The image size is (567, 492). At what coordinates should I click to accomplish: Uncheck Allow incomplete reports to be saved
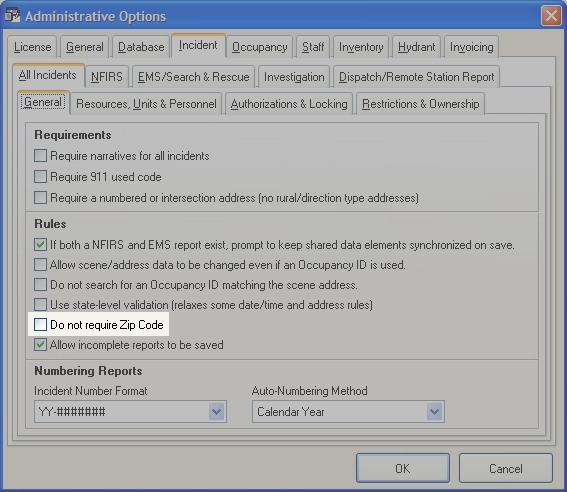[x=40, y=345]
